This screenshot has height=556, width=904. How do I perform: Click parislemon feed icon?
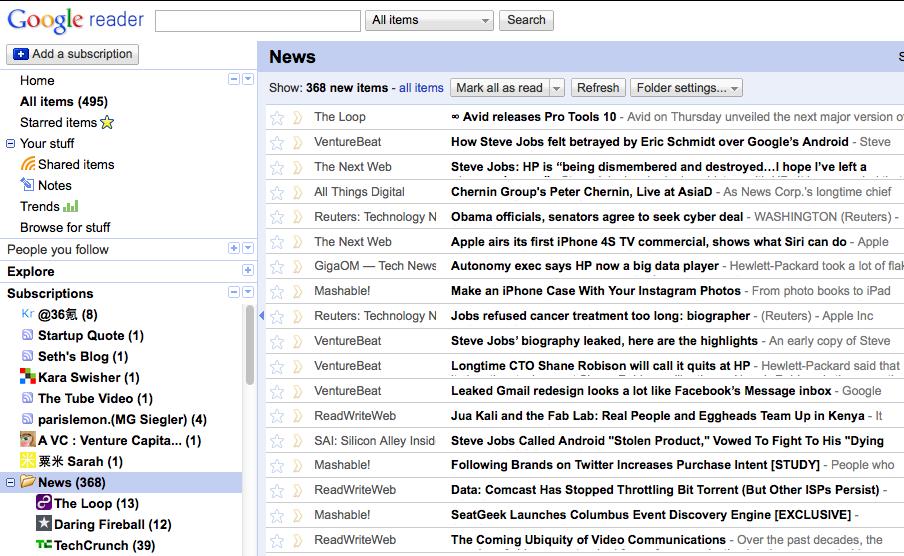pyautogui.click(x=27, y=419)
